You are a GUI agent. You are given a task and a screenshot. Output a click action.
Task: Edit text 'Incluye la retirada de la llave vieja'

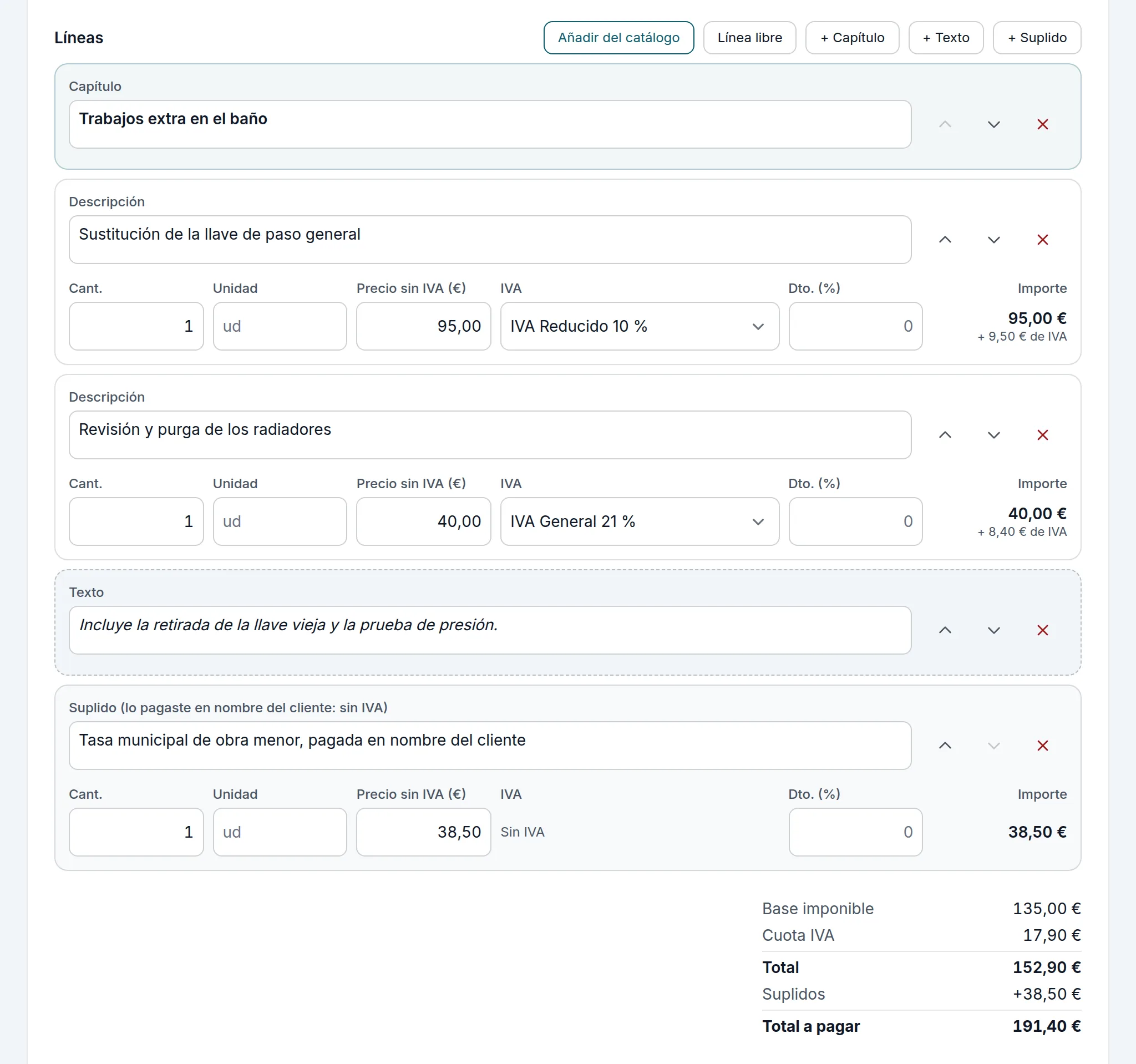click(x=490, y=630)
